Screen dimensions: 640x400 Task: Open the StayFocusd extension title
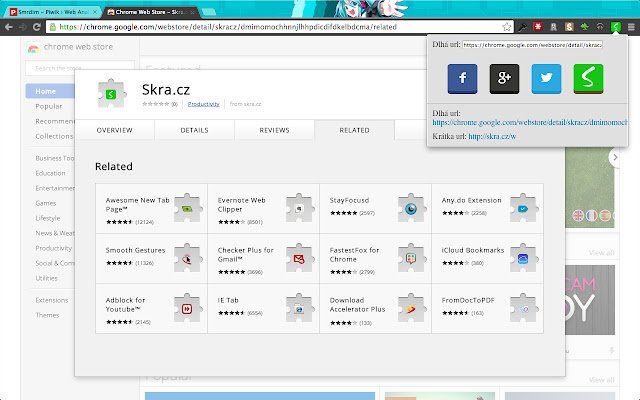pyautogui.click(x=349, y=200)
